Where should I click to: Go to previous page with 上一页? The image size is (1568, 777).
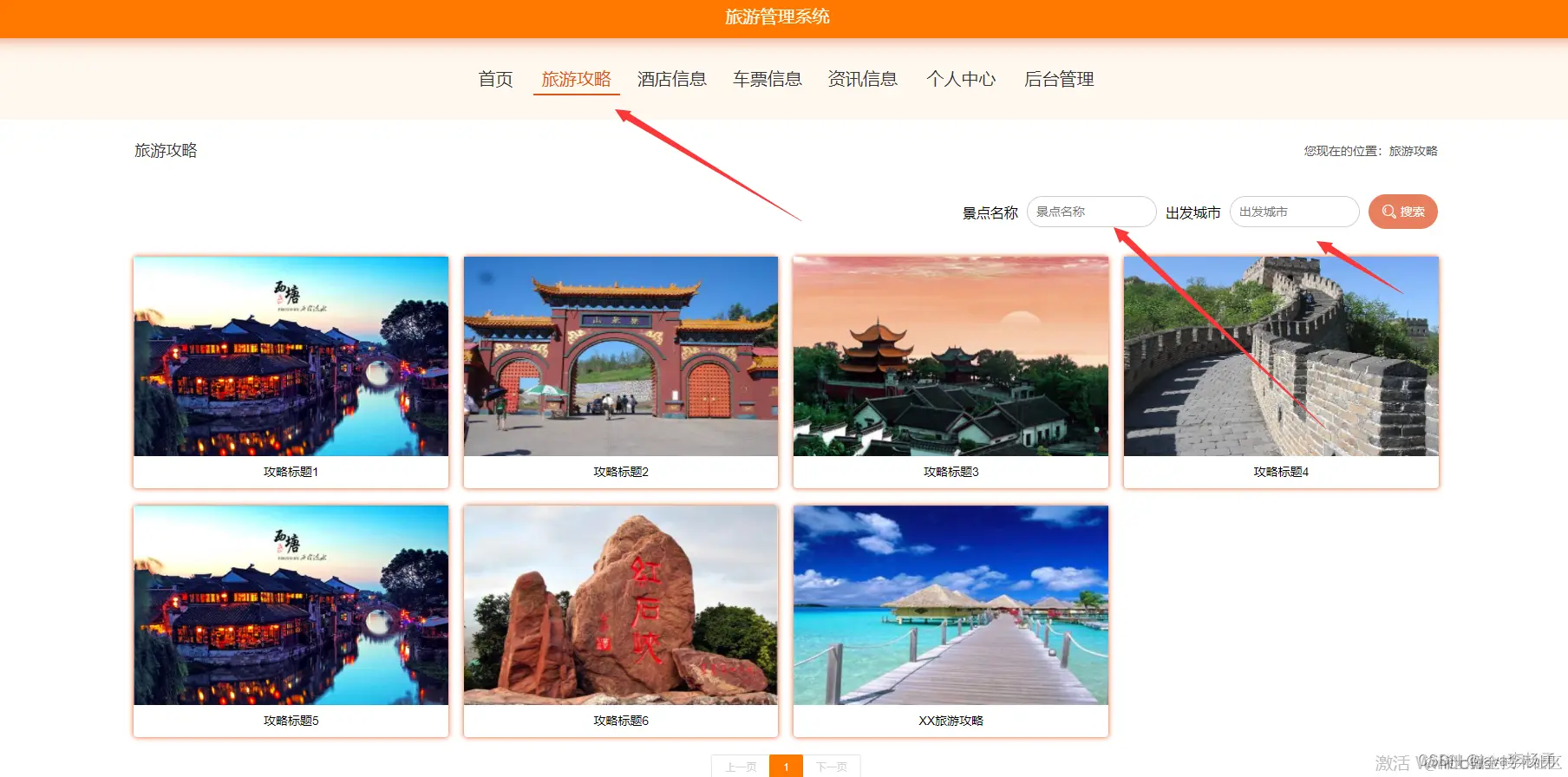741,767
